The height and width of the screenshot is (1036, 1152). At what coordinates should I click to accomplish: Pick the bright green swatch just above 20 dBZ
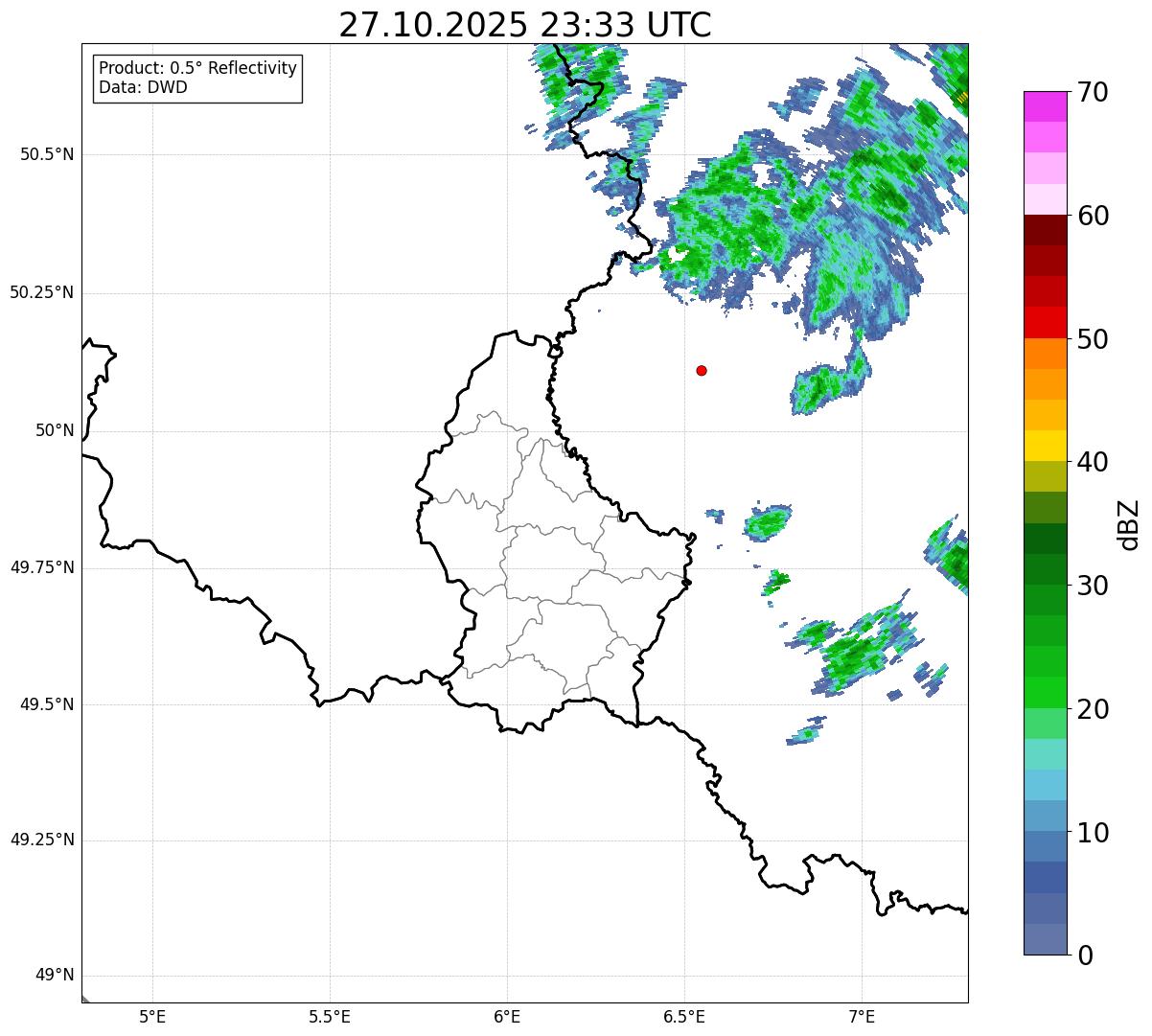(x=1045, y=693)
